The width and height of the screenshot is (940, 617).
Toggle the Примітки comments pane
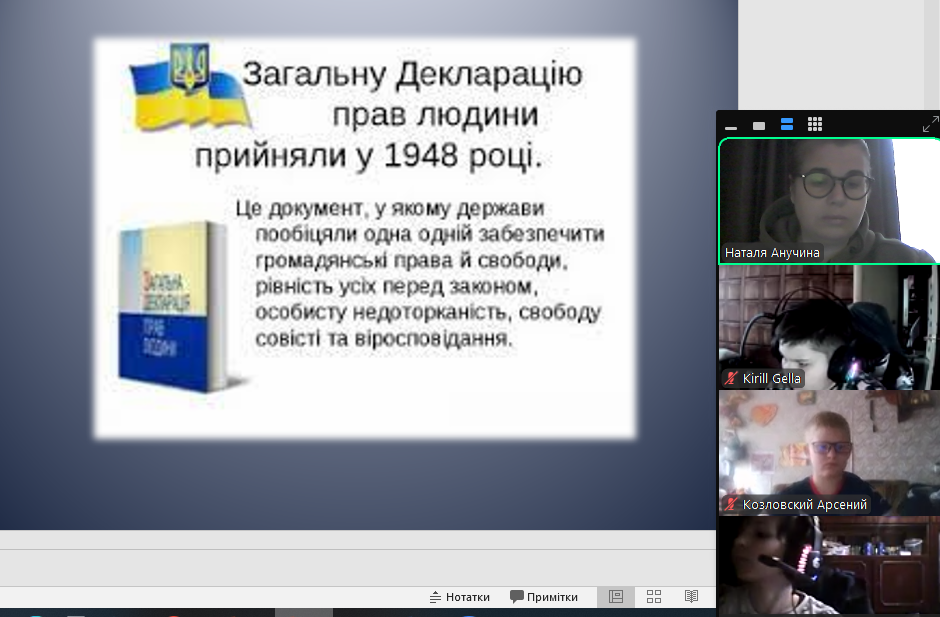[x=544, y=597]
